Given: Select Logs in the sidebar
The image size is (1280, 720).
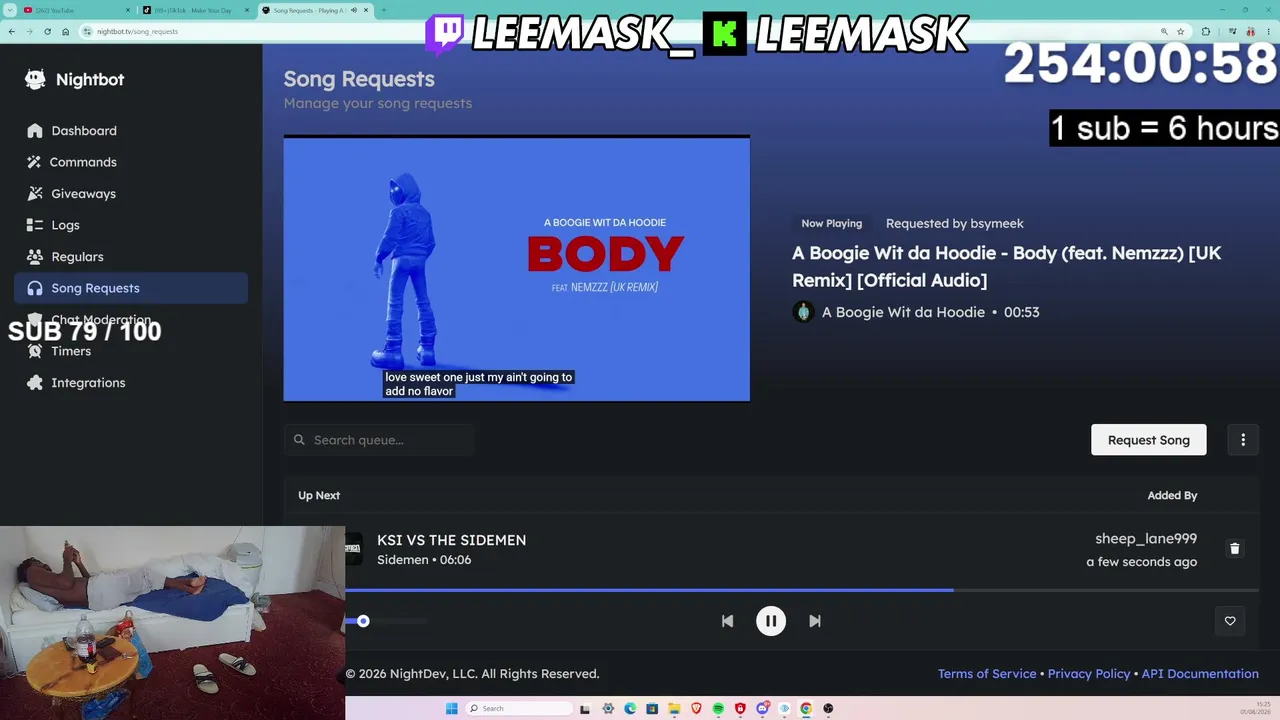Looking at the screenshot, I should coord(131,225).
